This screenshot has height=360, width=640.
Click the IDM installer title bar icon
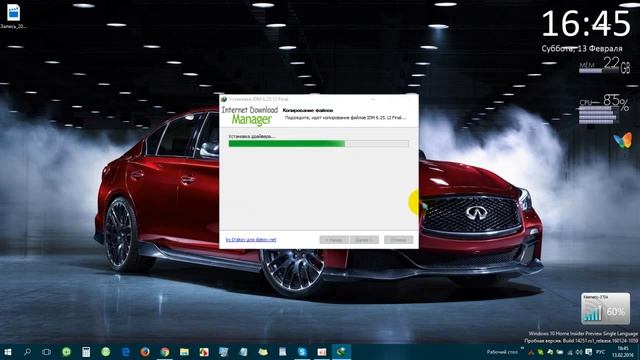pyautogui.click(x=224, y=99)
